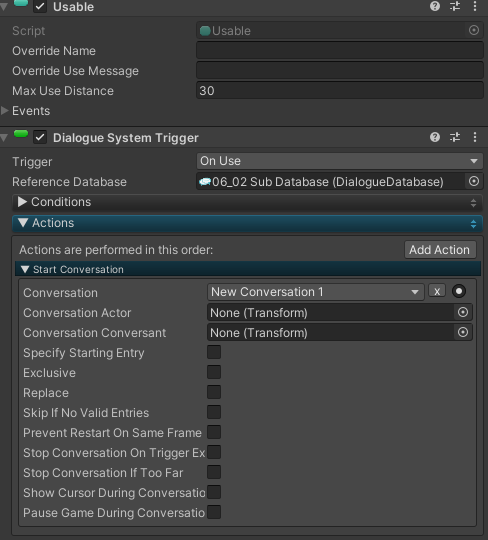
Task: Open object picker for Reference Database
Action: coord(474,181)
